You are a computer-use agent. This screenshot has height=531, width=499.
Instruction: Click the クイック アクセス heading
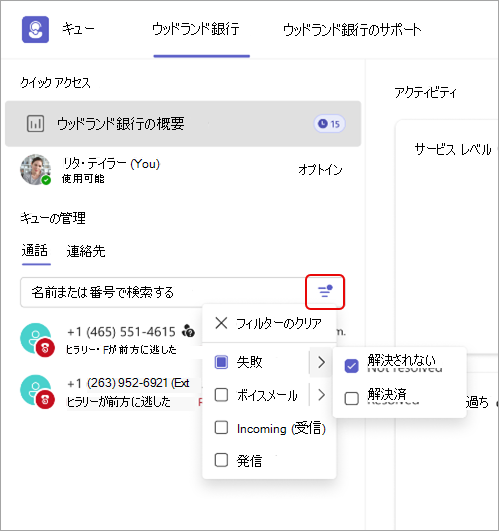click(56, 82)
